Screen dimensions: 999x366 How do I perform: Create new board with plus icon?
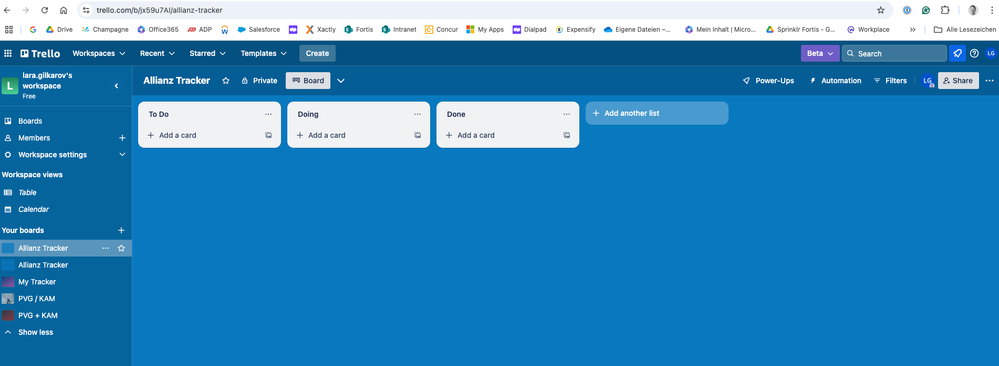coord(122,230)
